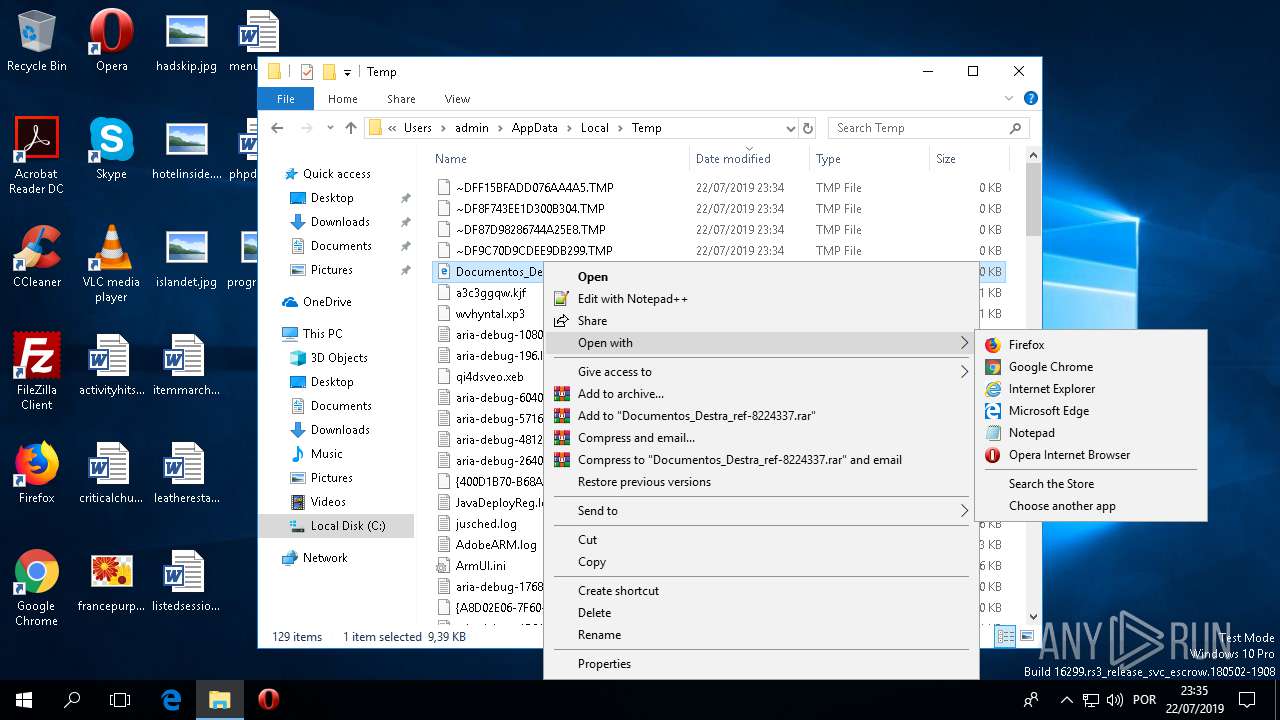Open Properties from the context menu

point(760,664)
